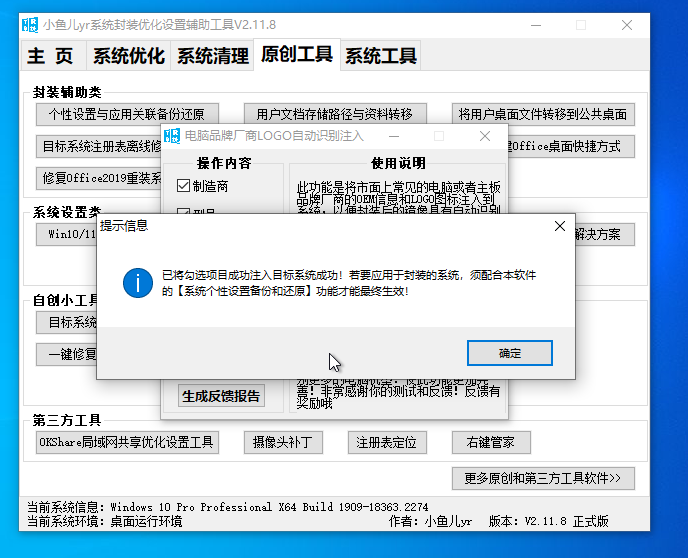Image resolution: width=688 pixels, height=558 pixels.
Task: Click the blue info icon in dialog
Action: coord(137,282)
